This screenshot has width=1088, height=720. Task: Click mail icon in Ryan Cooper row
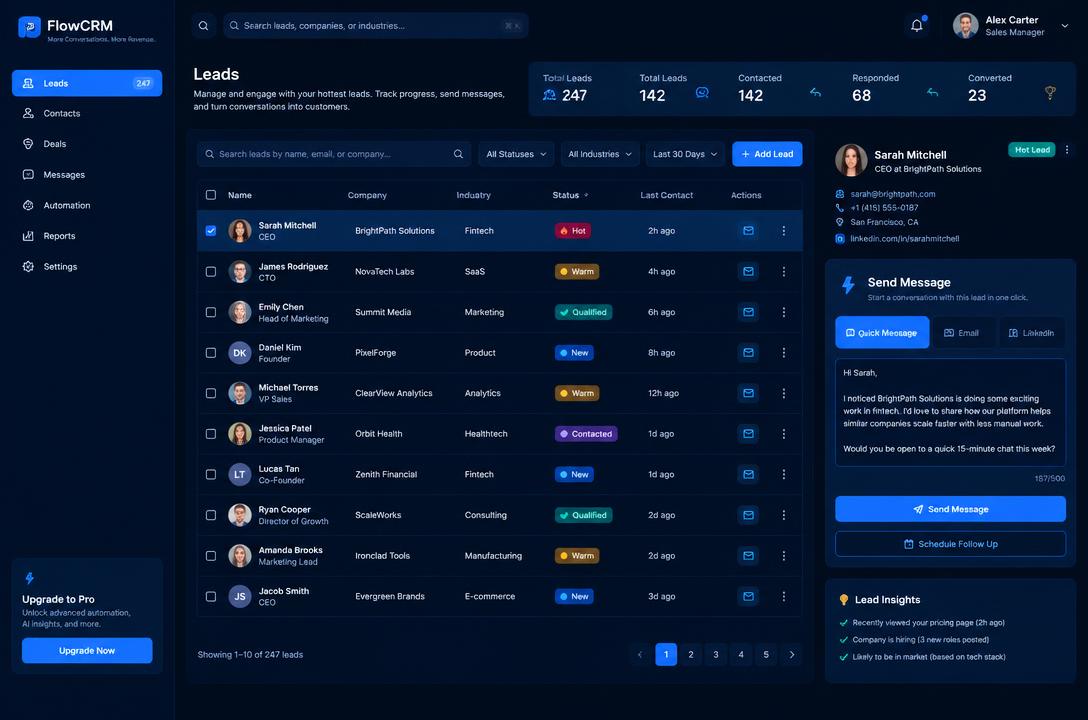tap(748, 515)
